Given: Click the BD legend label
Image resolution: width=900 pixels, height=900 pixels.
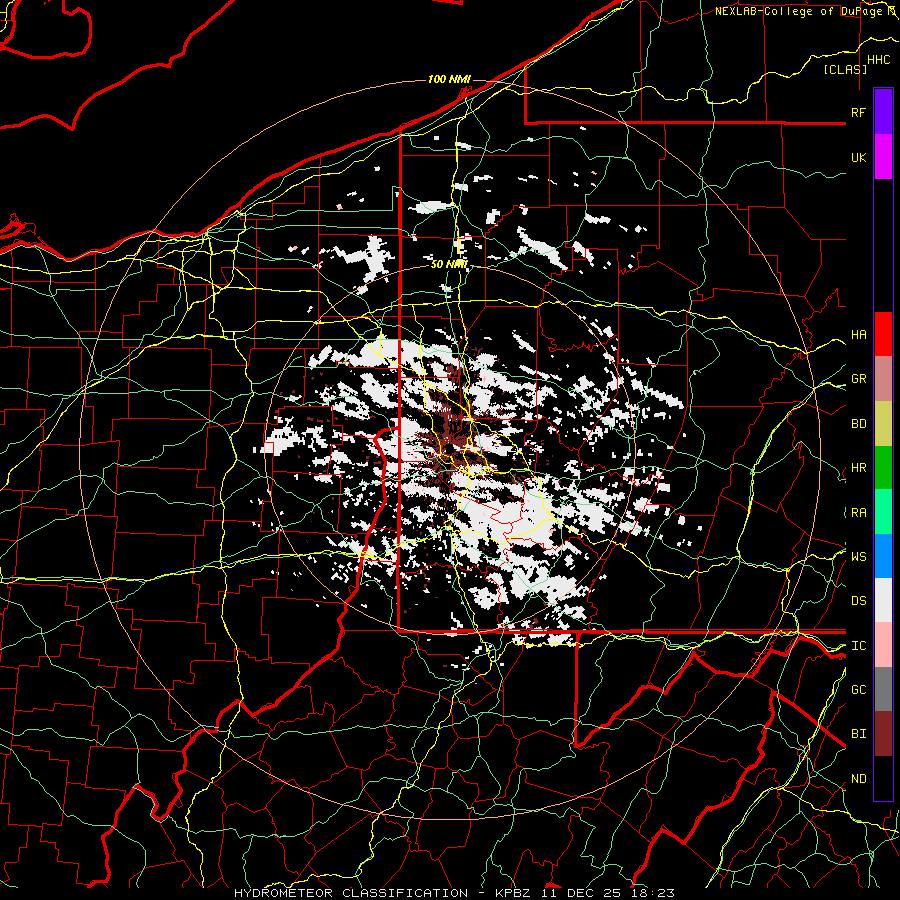Looking at the screenshot, I should tap(858, 424).
